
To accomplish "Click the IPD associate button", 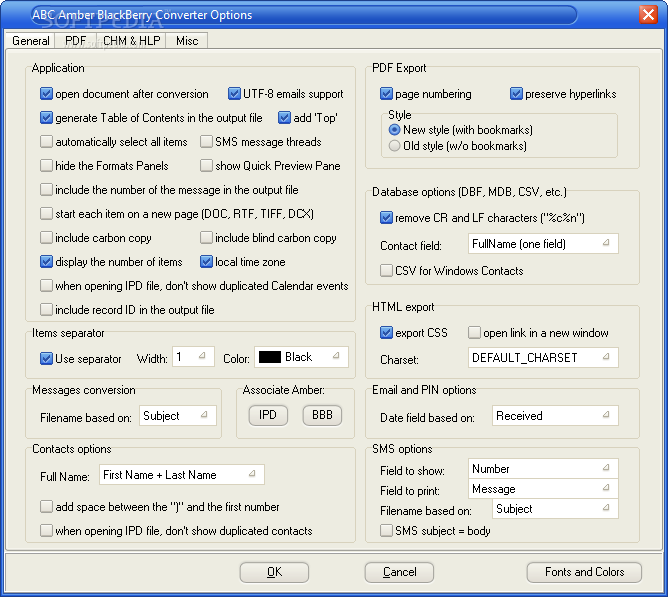I will (268, 415).
